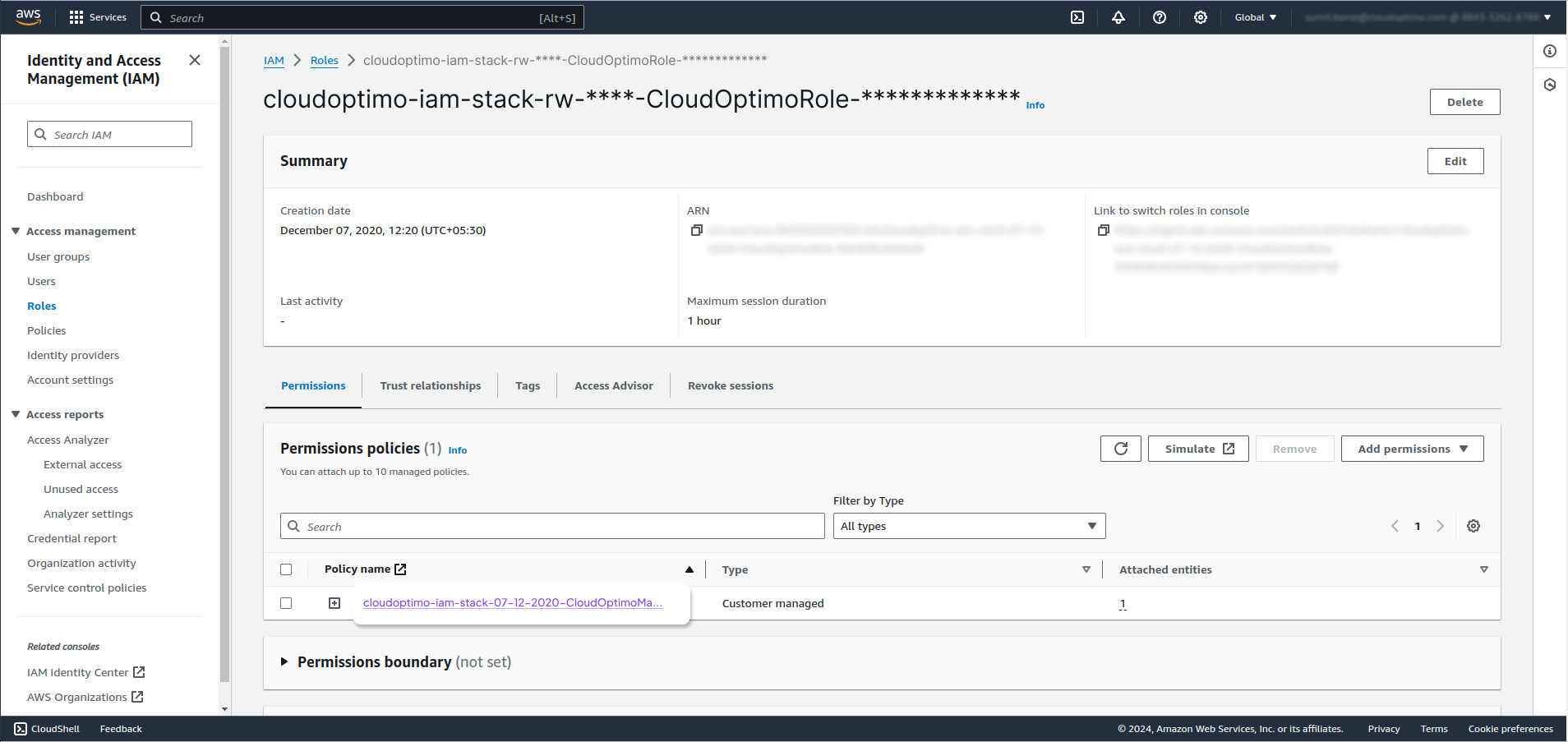Open Feedback in the footer
The image size is (1568, 742).
121,729
